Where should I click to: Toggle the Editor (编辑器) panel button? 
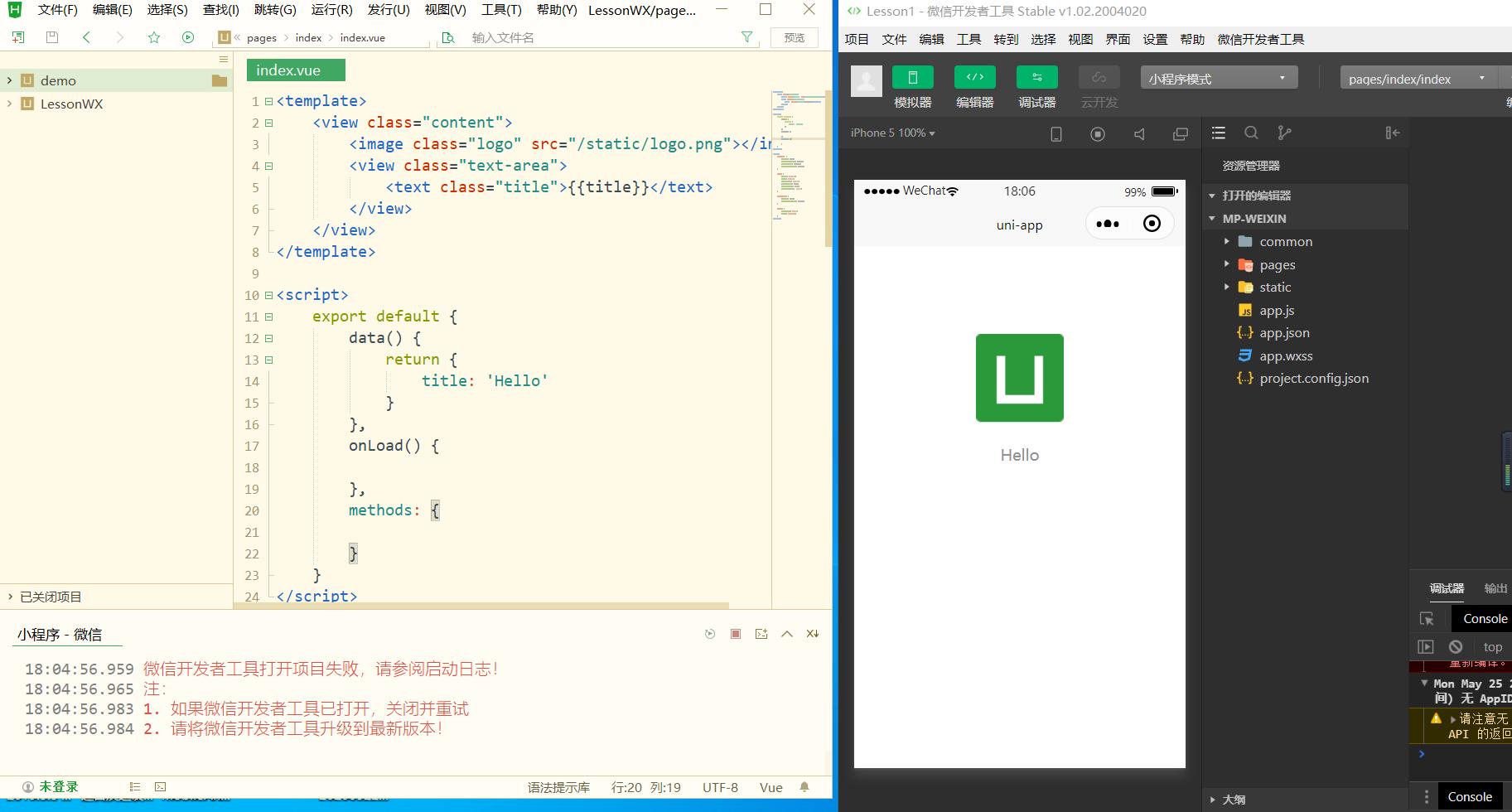[x=974, y=79]
